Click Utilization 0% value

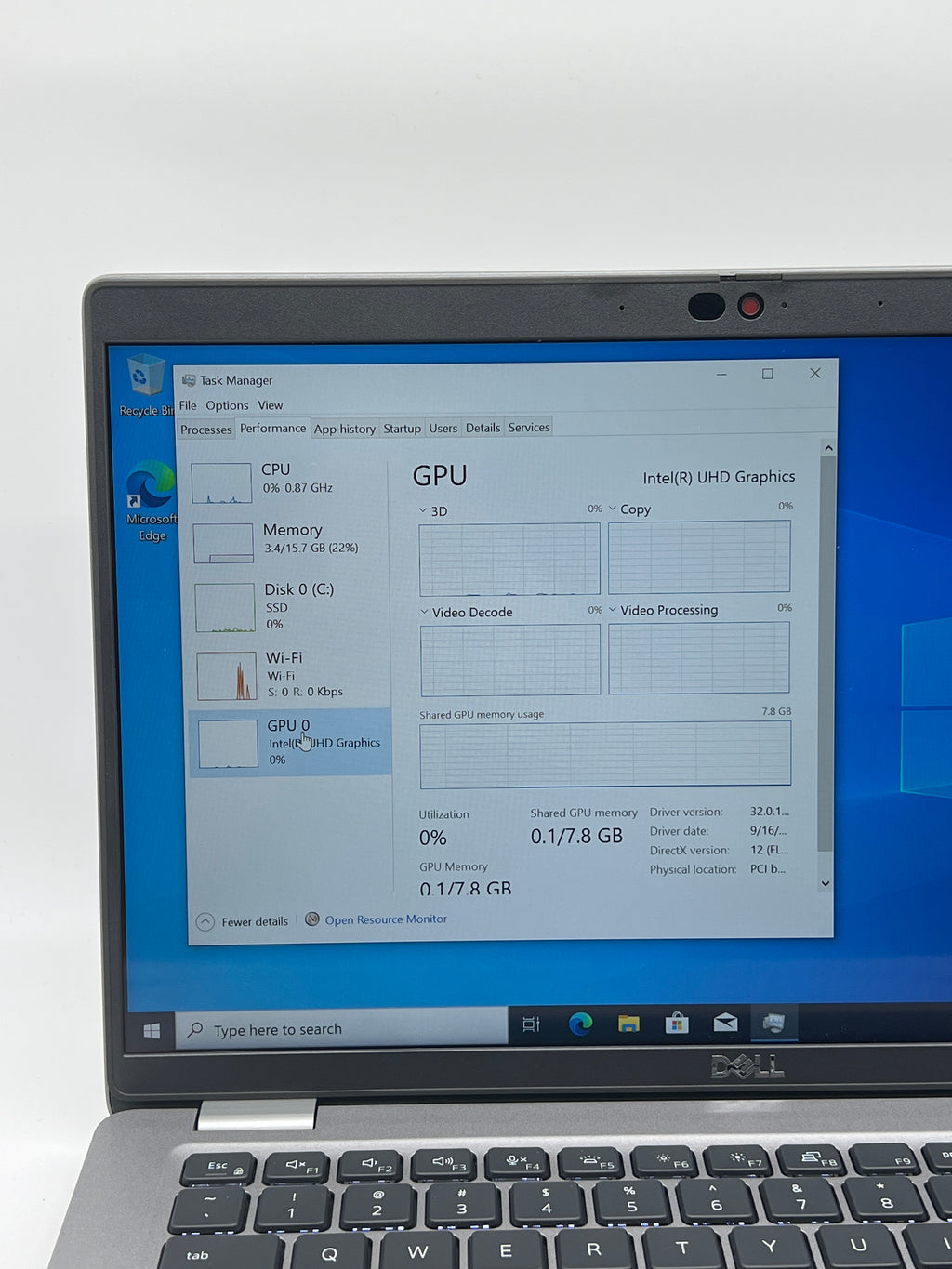(433, 838)
